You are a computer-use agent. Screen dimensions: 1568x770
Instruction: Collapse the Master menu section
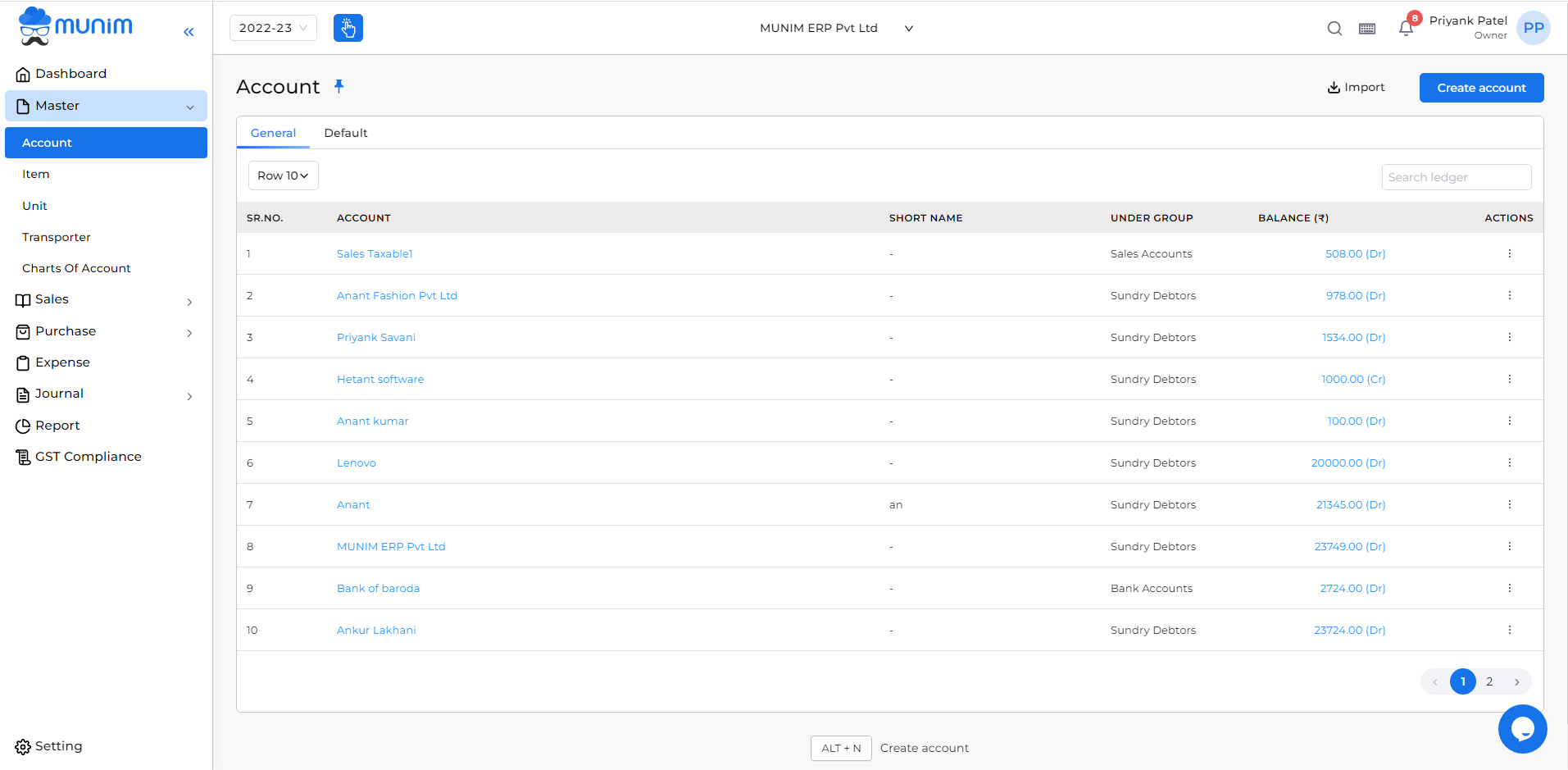106,106
